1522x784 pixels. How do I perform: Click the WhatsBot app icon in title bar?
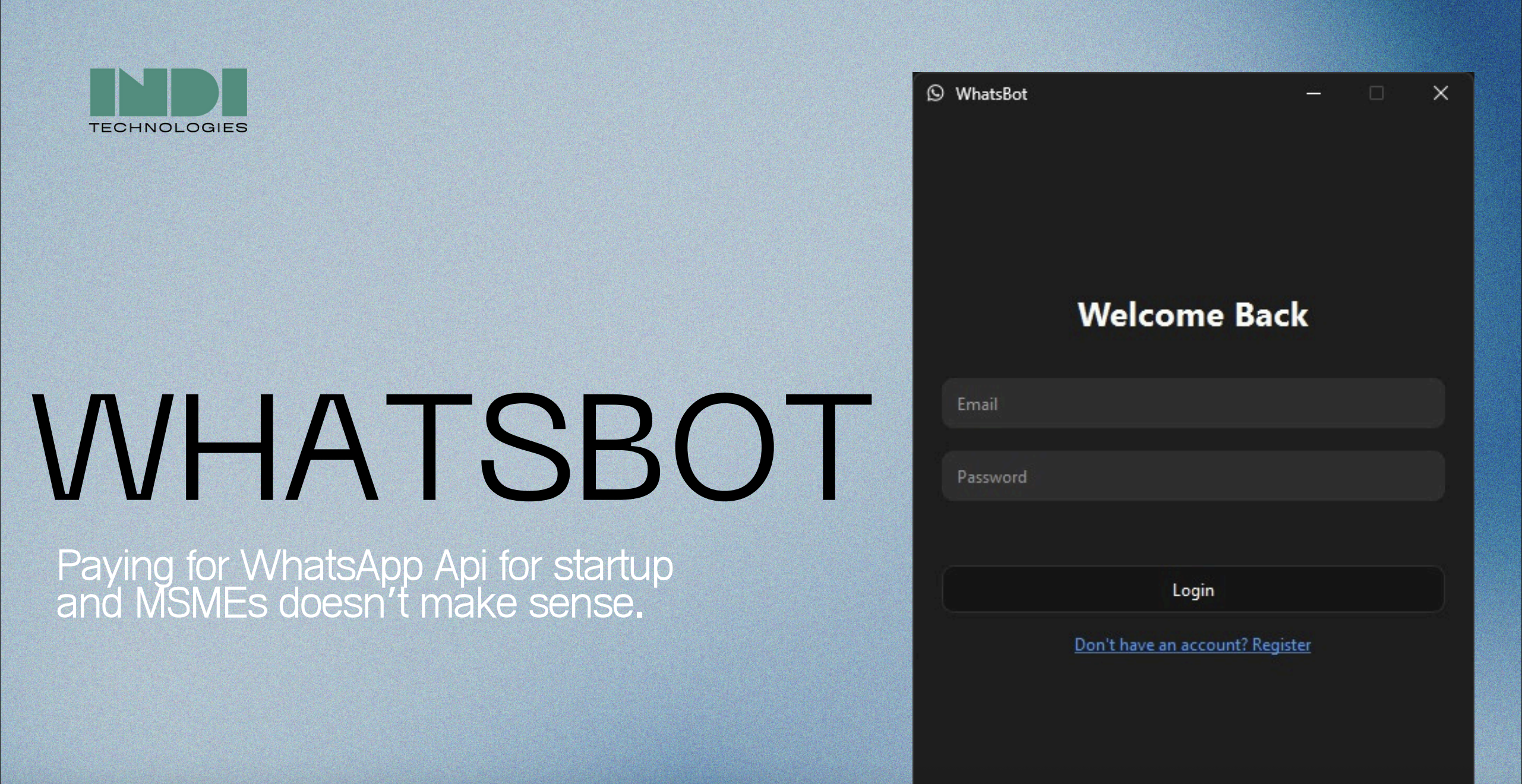[x=935, y=93]
